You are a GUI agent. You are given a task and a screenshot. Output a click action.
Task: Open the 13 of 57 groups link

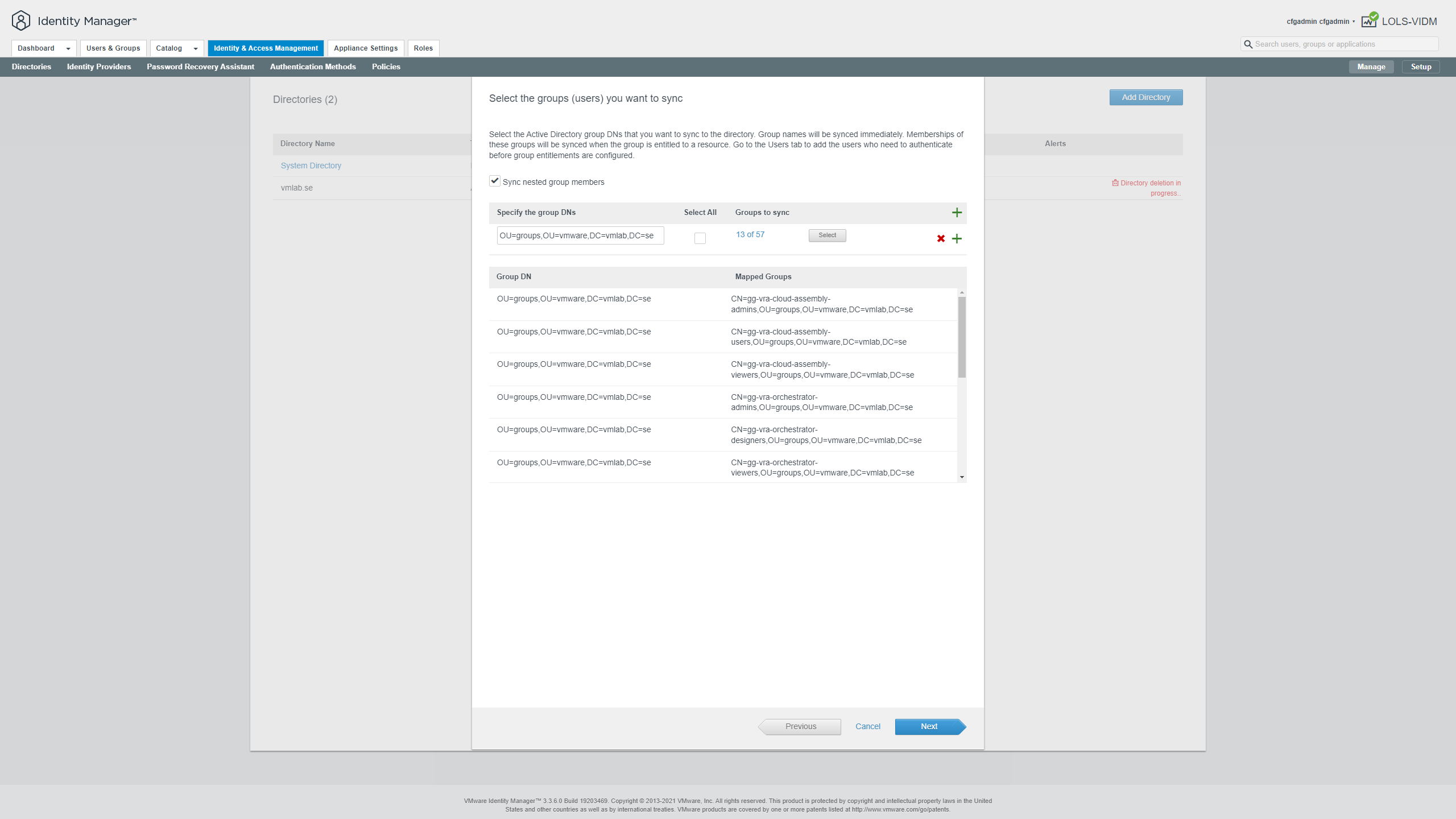coord(750,234)
